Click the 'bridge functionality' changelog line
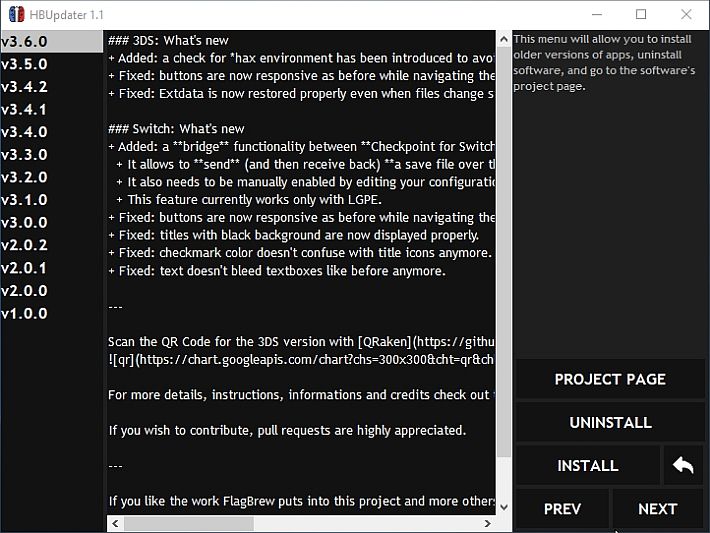The height and width of the screenshot is (533, 710). 301,147
